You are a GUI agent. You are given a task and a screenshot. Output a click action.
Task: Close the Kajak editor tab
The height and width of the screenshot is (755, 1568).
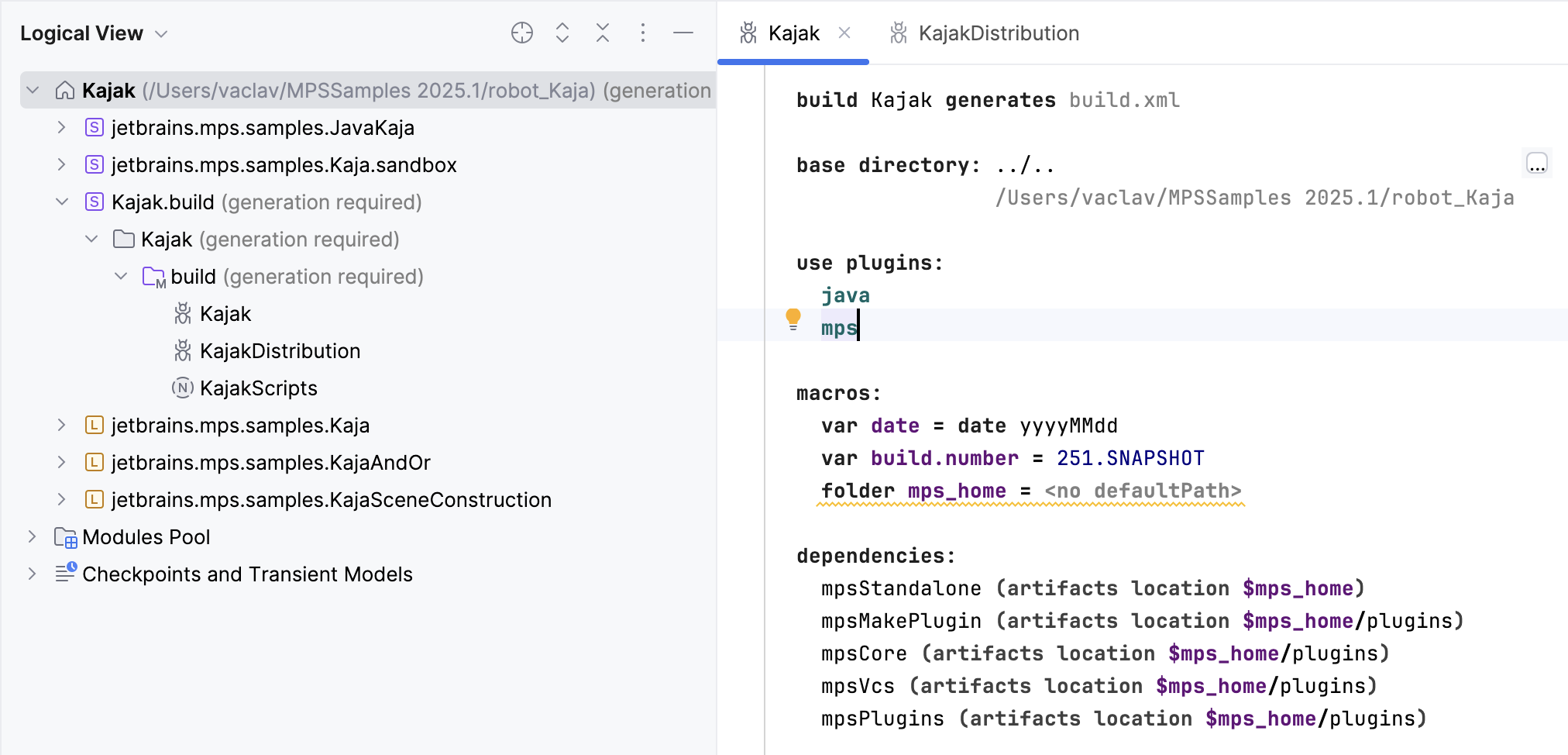click(844, 33)
